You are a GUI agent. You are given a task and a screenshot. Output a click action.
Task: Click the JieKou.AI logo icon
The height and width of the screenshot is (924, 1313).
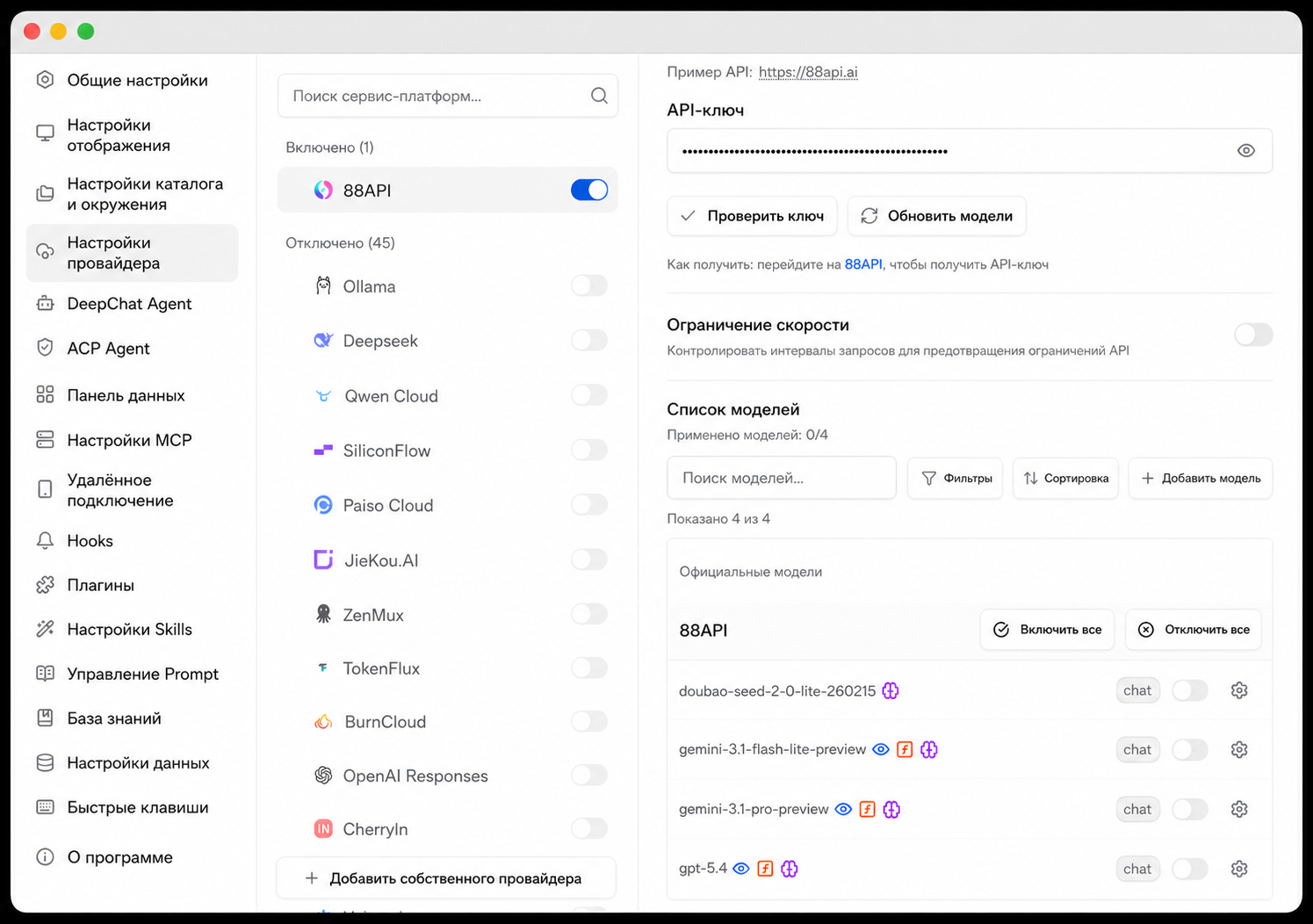coord(323,560)
